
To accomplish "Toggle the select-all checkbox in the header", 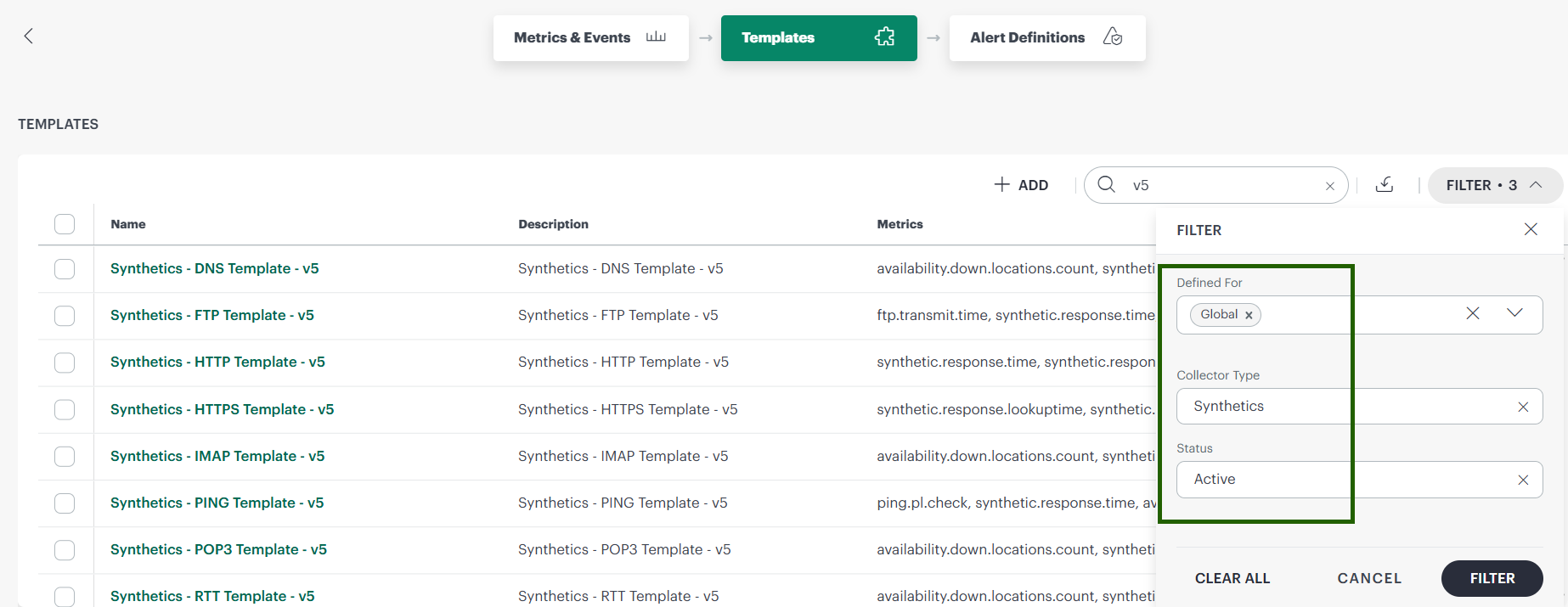I will click(x=65, y=224).
